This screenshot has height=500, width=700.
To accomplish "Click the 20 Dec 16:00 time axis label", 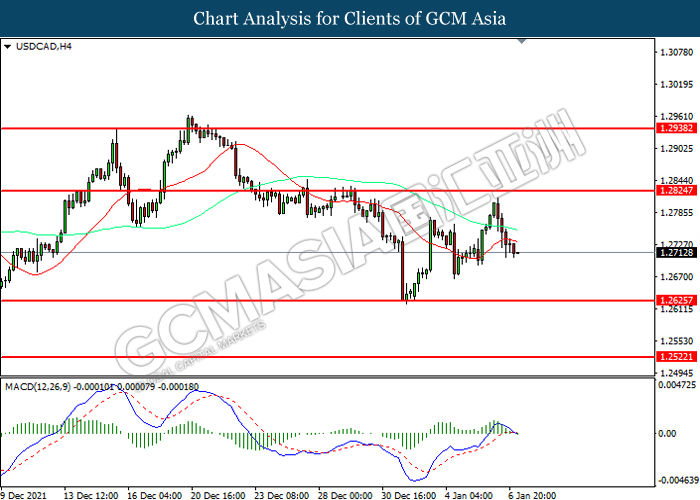I will (218, 496).
